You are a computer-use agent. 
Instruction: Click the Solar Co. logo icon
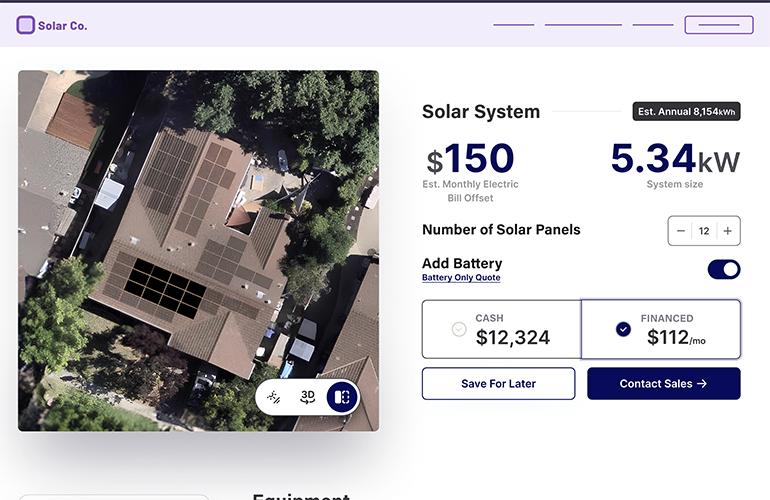26,25
